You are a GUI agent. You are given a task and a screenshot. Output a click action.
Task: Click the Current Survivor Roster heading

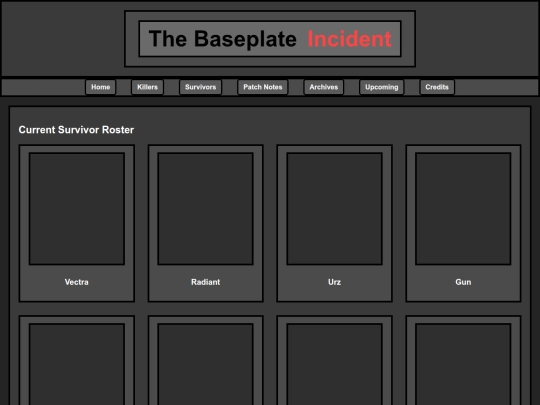point(76,130)
